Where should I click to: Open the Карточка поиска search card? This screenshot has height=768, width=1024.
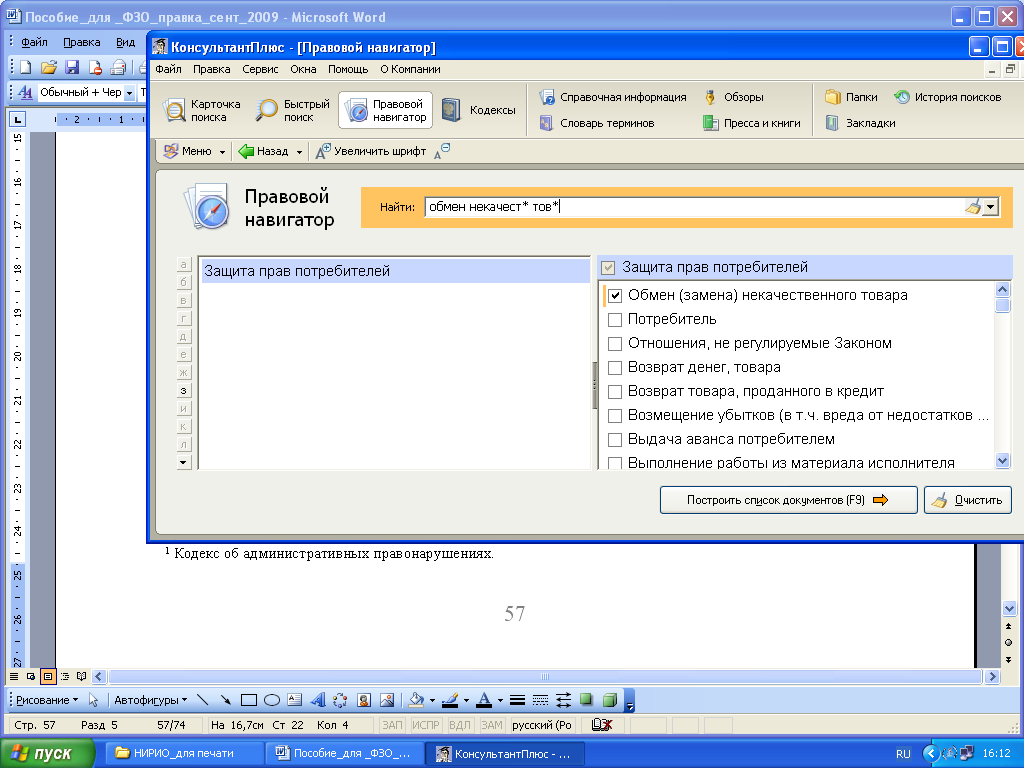202,110
